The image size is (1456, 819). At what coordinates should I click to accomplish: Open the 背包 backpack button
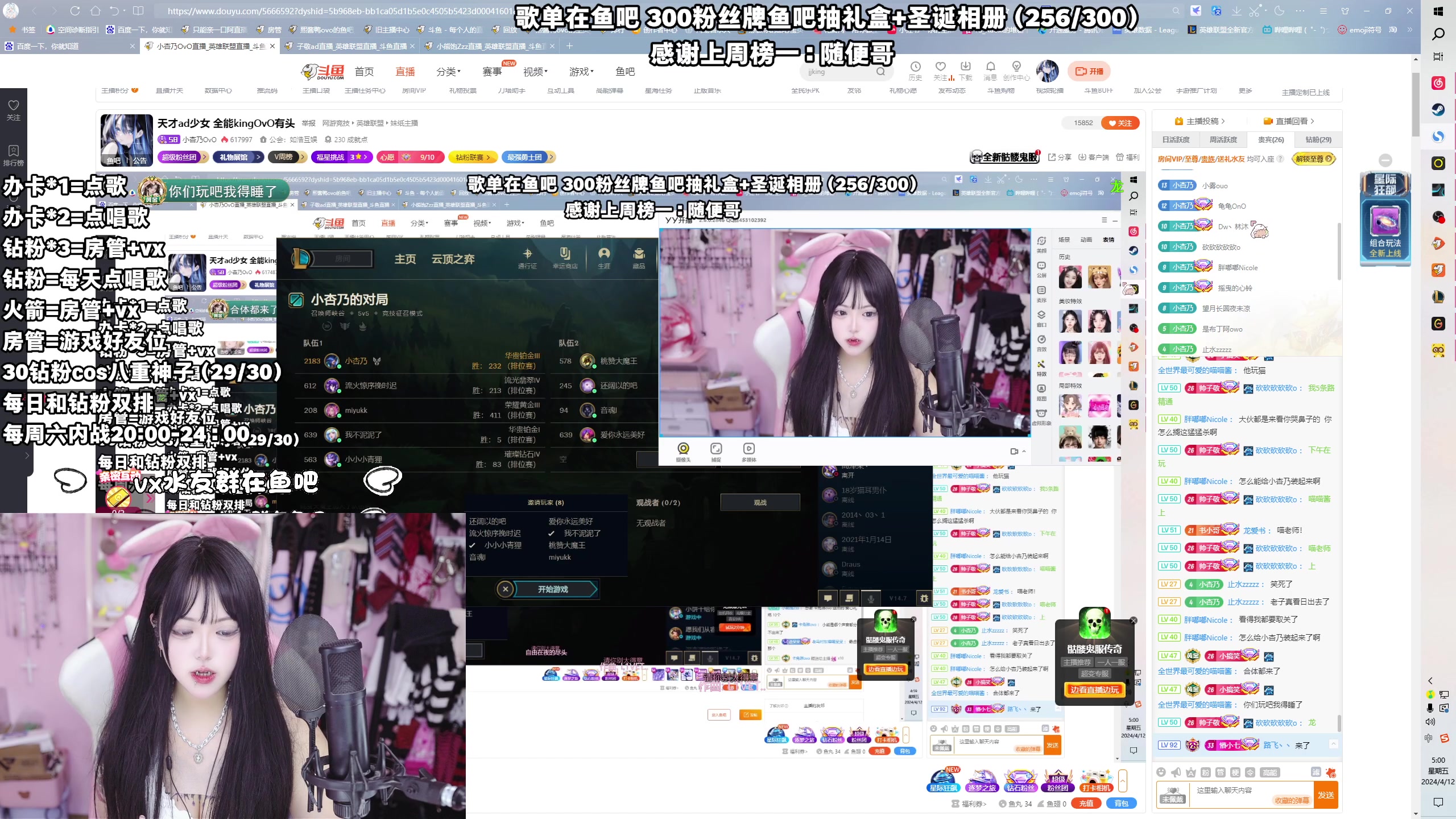[x=1122, y=803]
